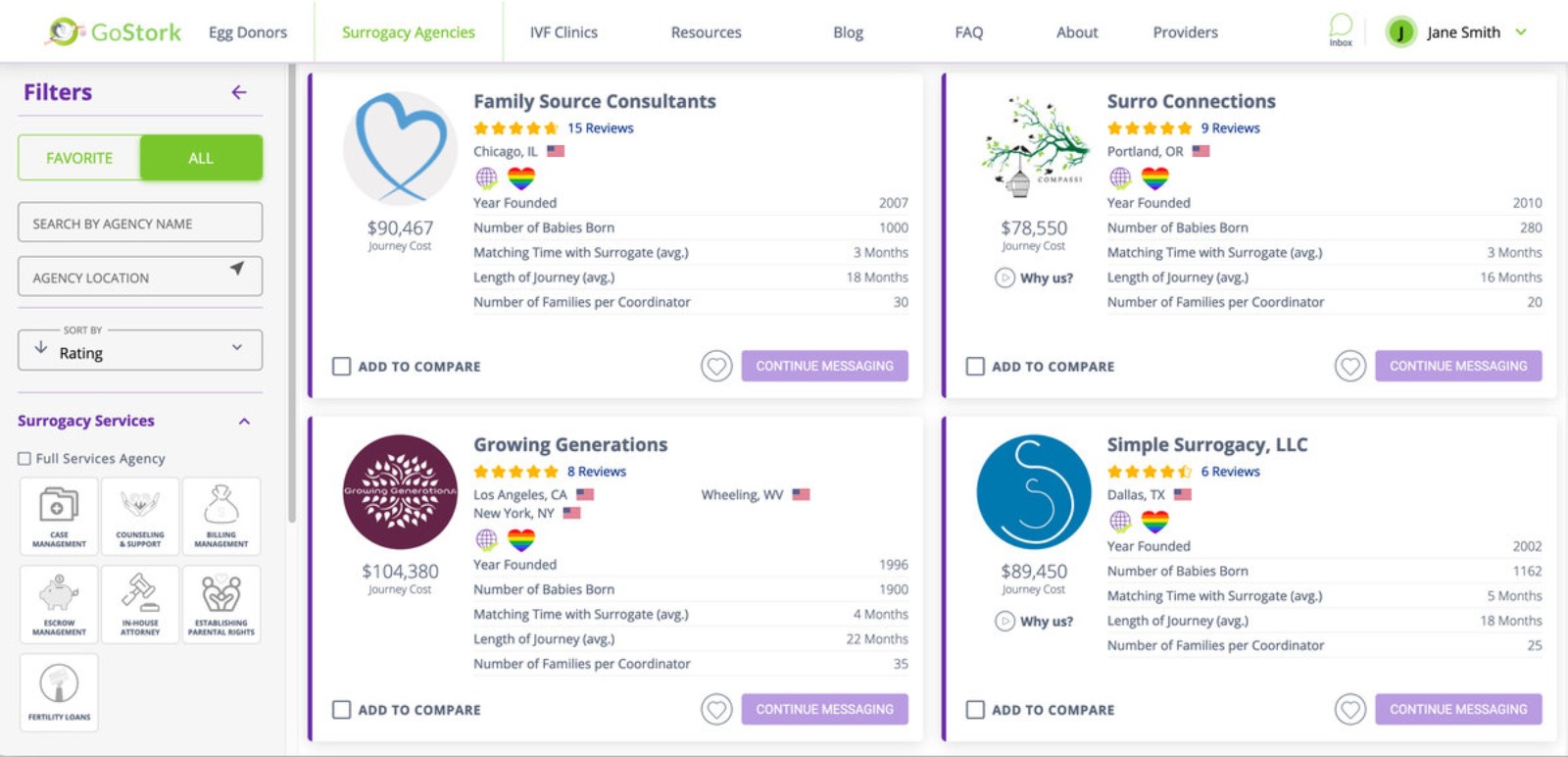Open the Inbox from the top bar

click(1339, 29)
